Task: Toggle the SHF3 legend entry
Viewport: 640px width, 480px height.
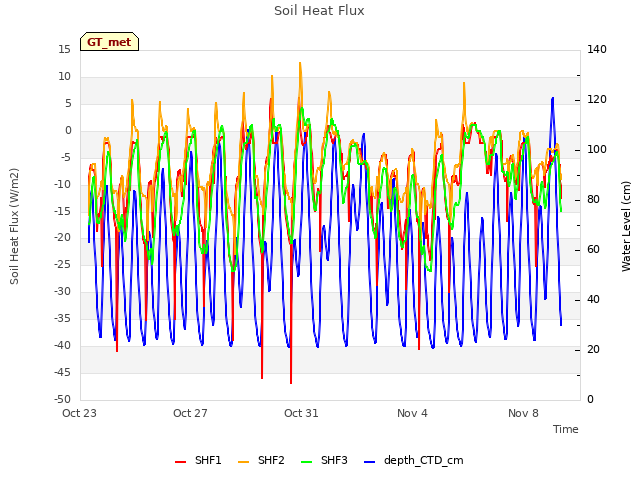Action: click(x=324, y=460)
